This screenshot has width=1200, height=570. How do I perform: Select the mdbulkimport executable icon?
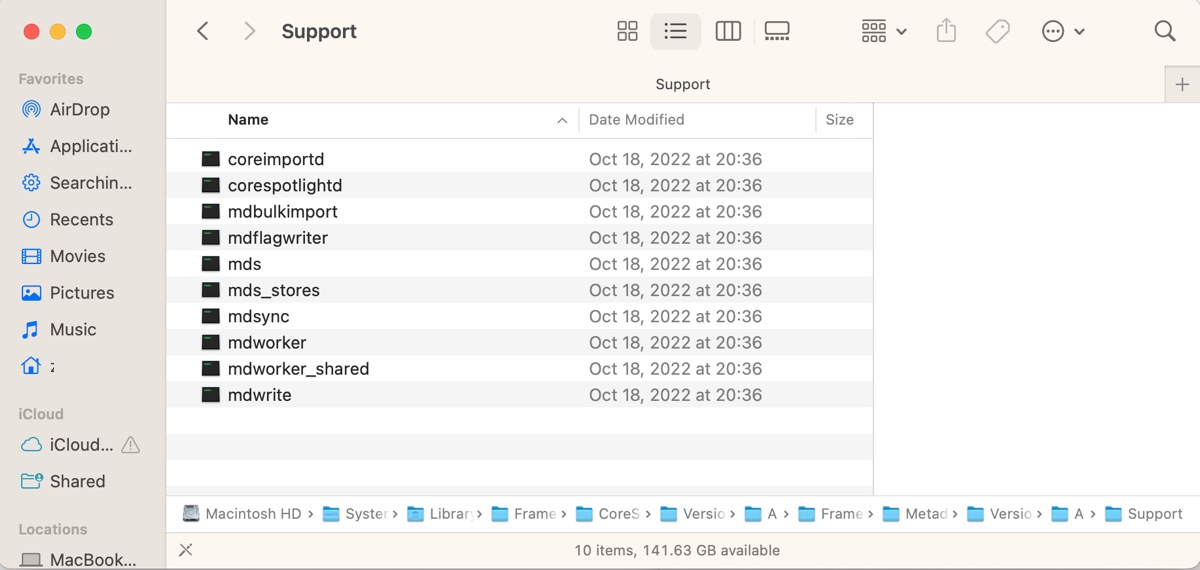point(210,211)
